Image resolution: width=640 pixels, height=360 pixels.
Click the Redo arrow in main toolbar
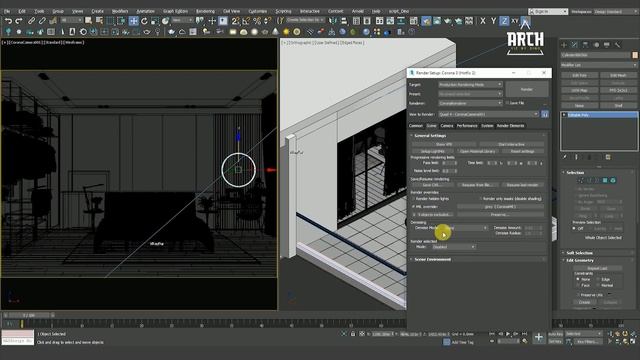tap(19, 20)
